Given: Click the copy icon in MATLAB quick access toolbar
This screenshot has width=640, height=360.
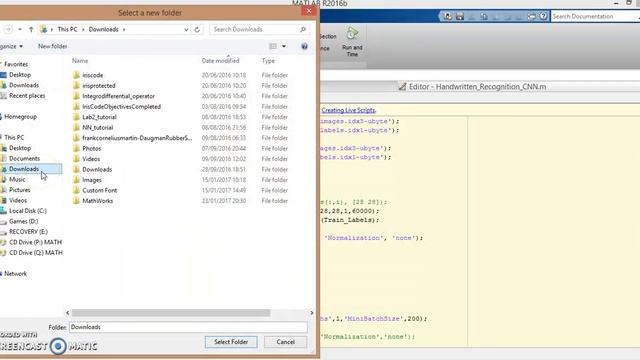Looking at the screenshot, I should (x=484, y=16).
